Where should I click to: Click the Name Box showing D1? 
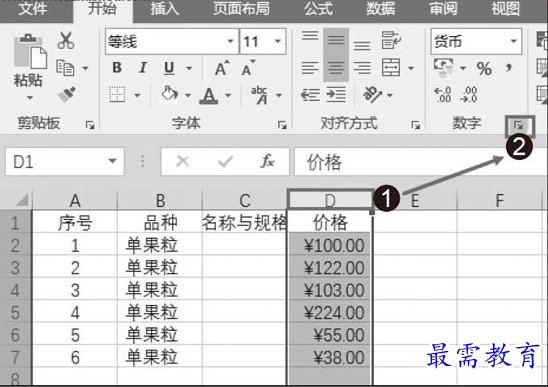pos(65,162)
